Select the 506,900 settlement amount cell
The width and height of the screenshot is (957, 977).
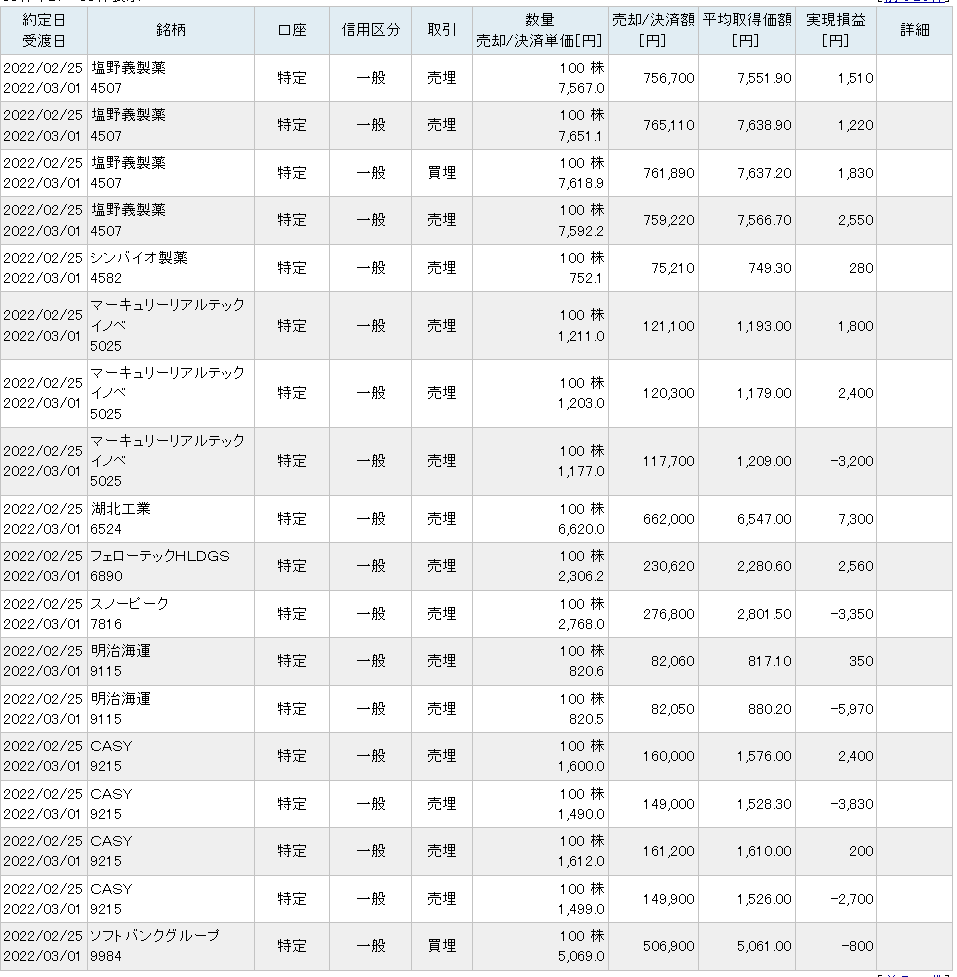[653, 946]
